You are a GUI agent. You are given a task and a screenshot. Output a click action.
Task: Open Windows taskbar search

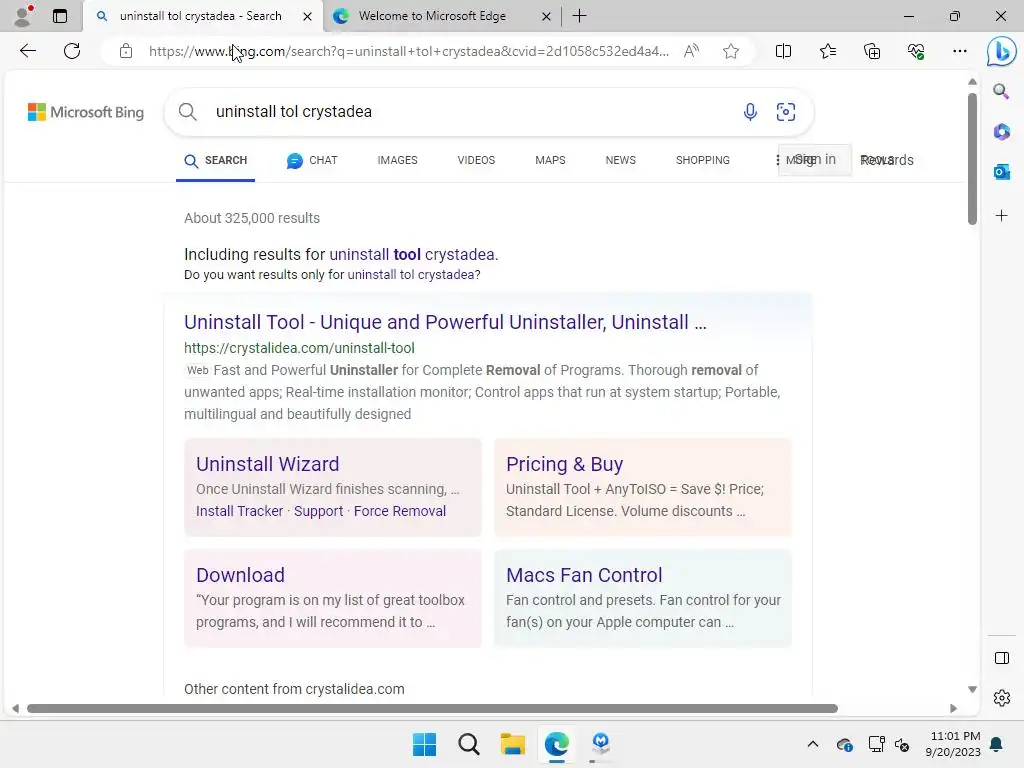[x=468, y=744]
